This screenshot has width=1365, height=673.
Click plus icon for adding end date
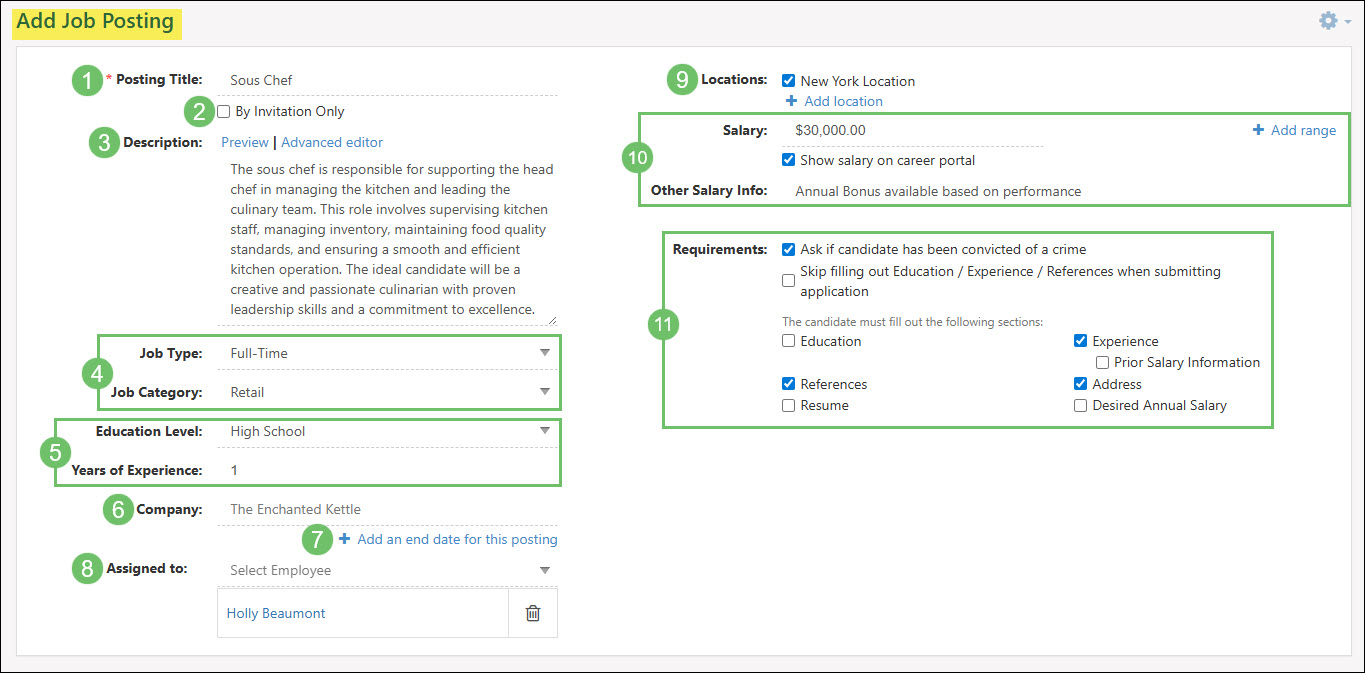344,539
